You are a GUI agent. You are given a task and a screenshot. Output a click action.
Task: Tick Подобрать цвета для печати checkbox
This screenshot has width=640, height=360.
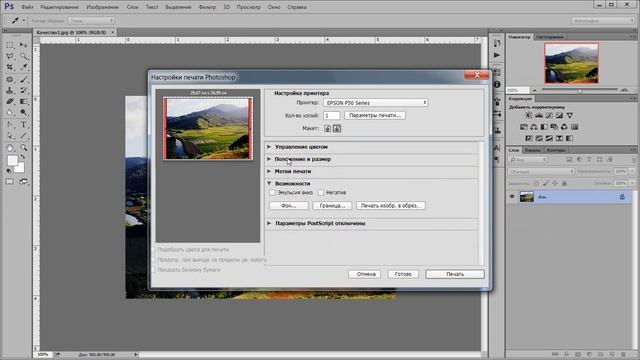154,249
